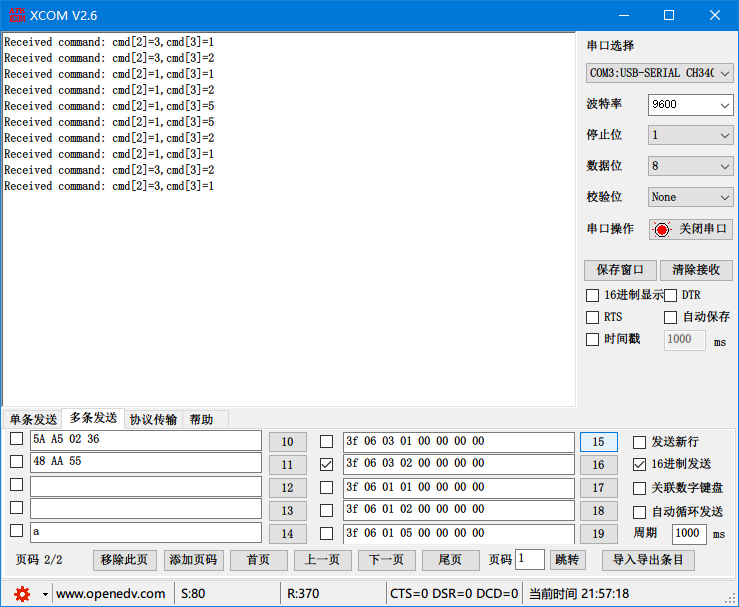Screen dimensions: 739x607
Task: Open the 校验位 parity None dropdown
Action: [x=690, y=197]
